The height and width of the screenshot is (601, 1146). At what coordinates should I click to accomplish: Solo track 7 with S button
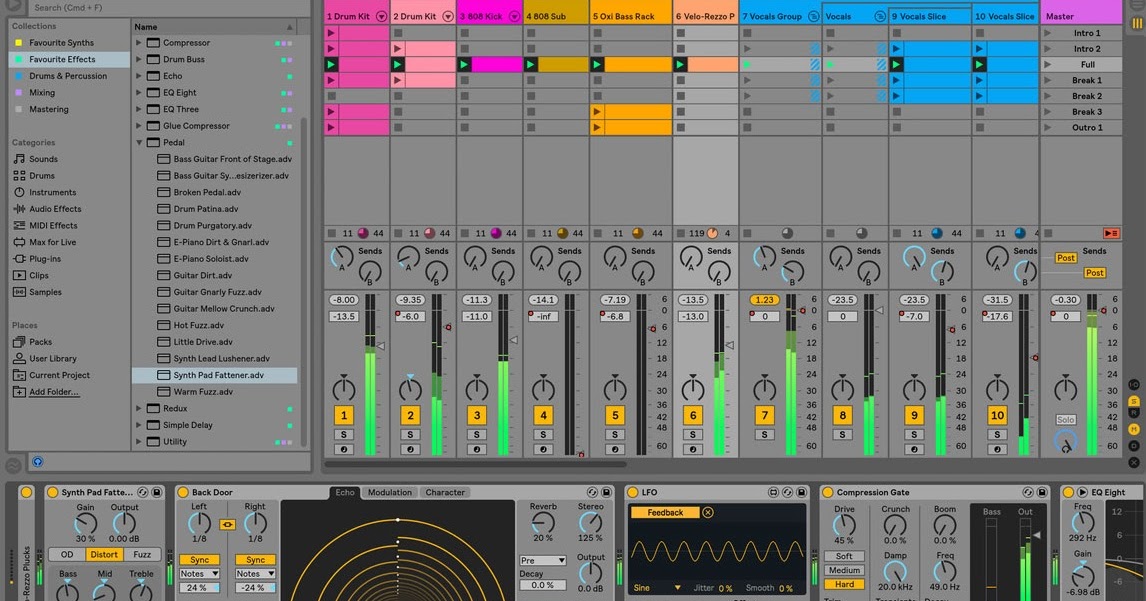764,434
